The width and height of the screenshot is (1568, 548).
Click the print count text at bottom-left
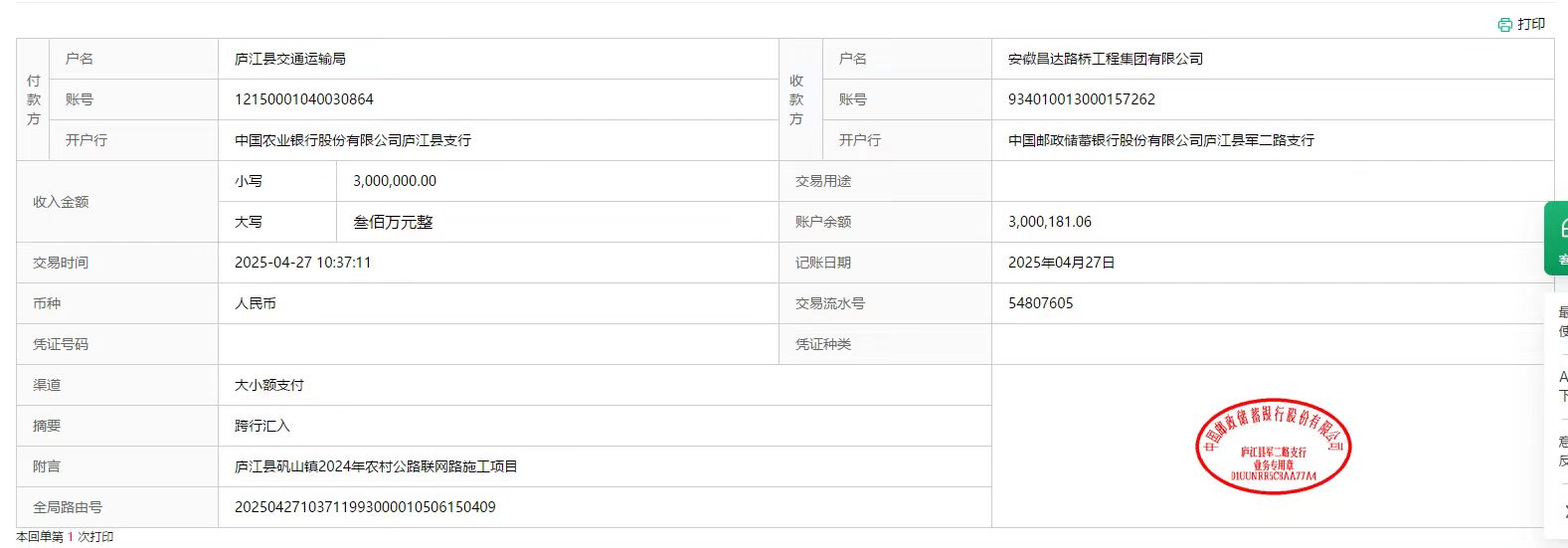point(65,537)
